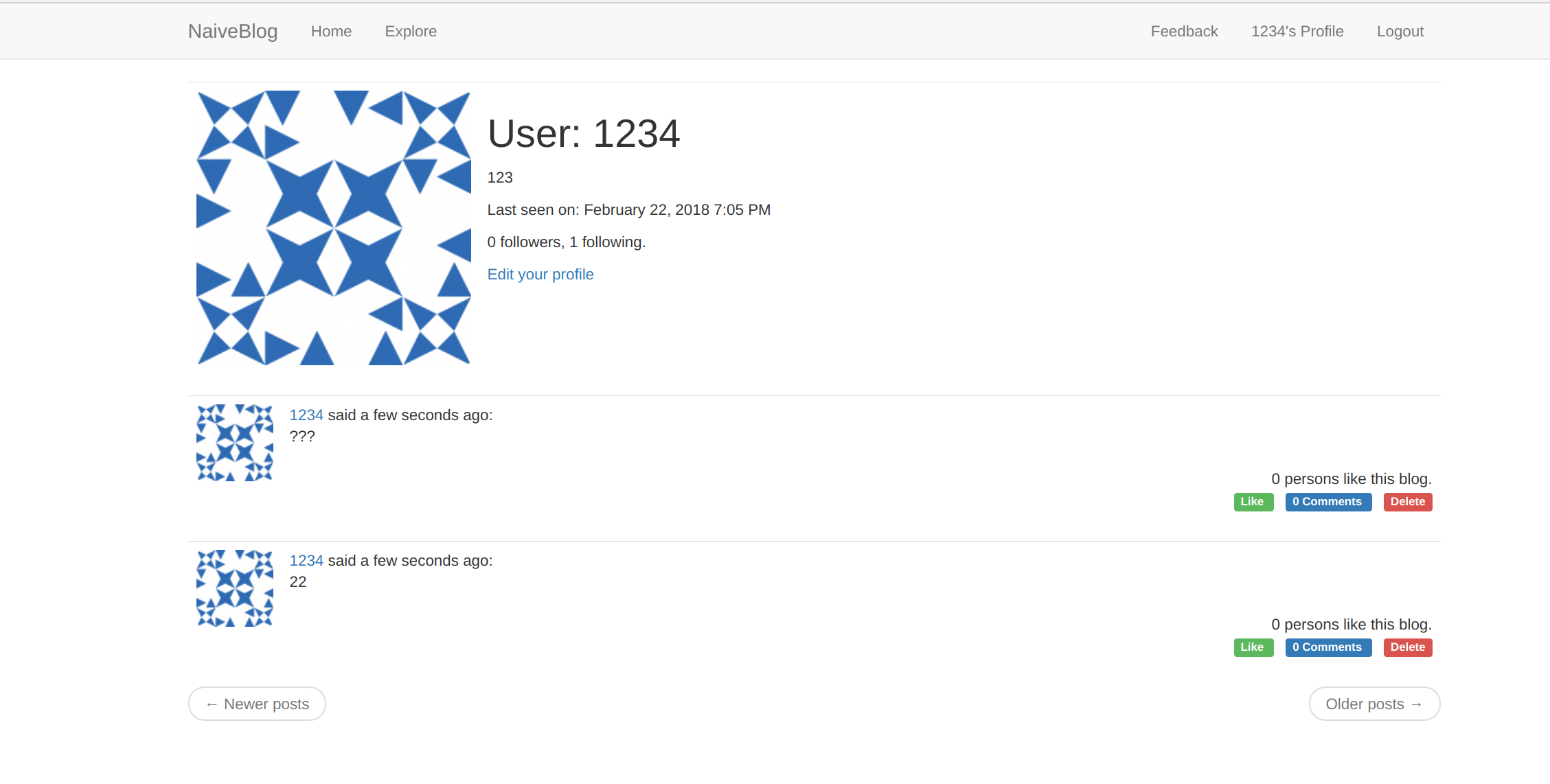Go to Older posts page
Viewport: 1550px width, 784px height.
click(1374, 704)
